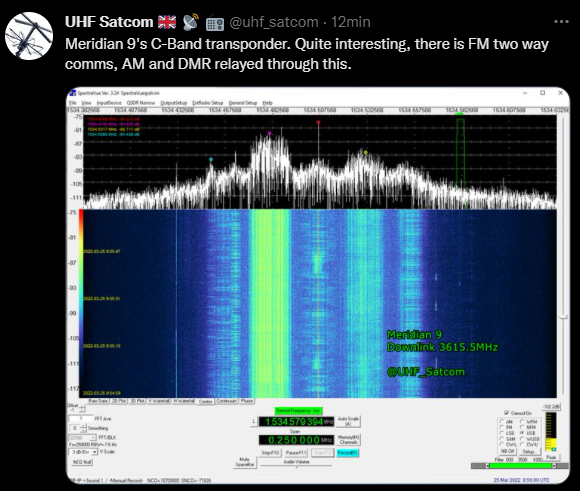Select the WUSB demodulation radio button

click(522, 439)
